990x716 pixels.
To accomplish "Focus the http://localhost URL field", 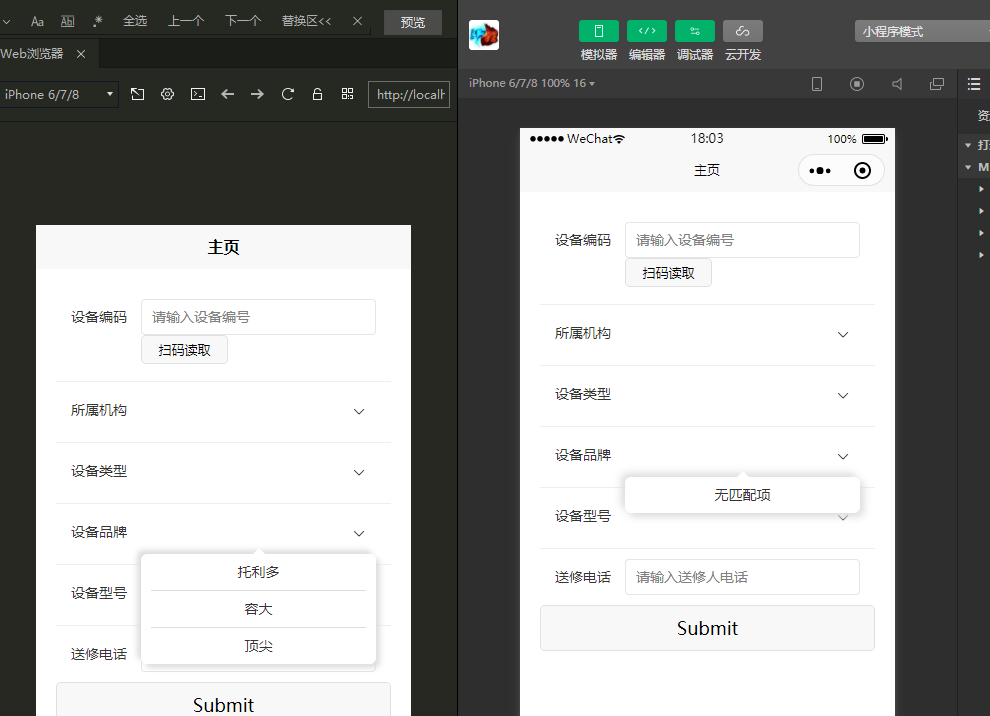I will (409, 95).
